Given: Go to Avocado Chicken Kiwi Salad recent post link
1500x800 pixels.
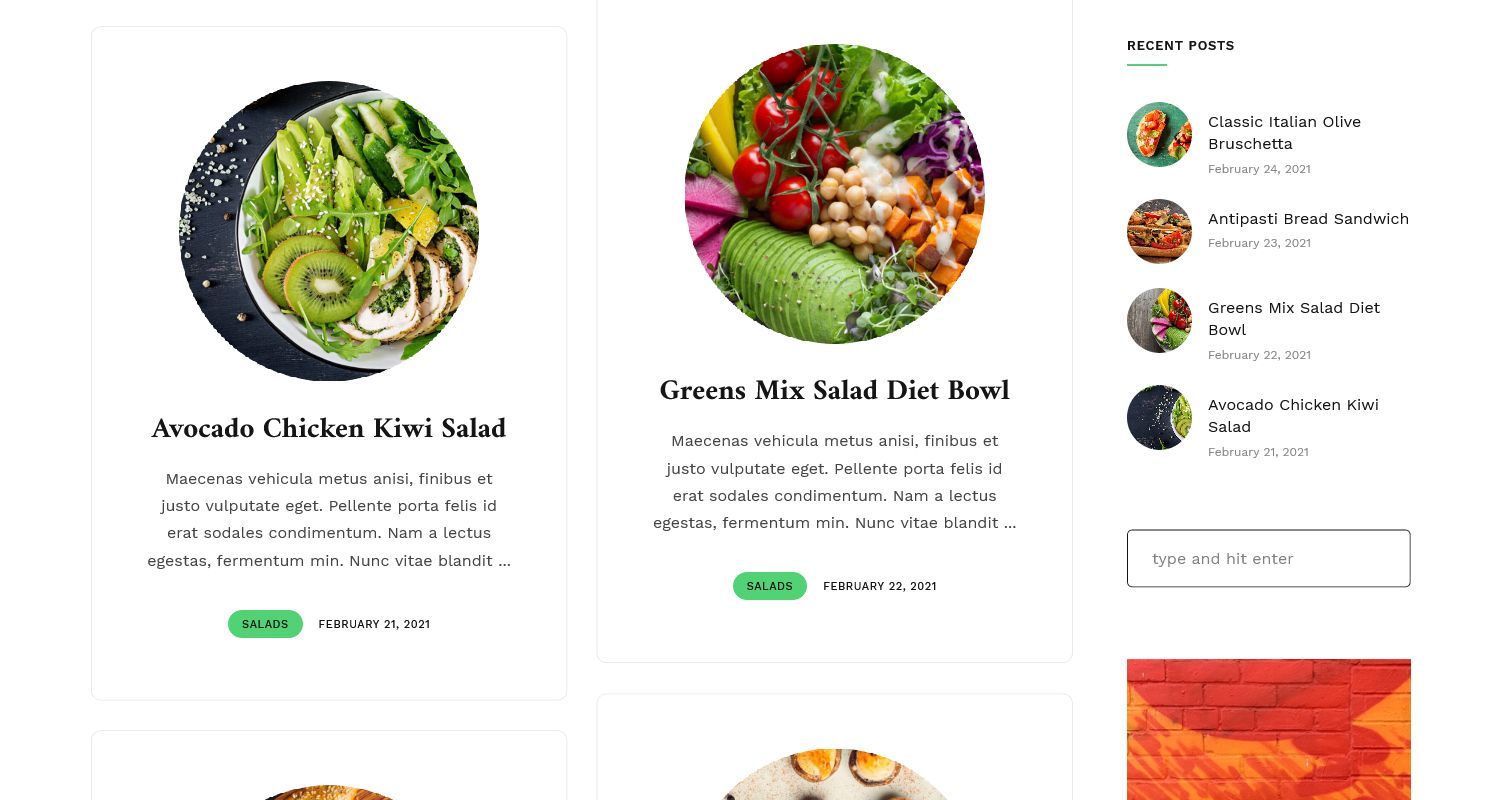Looking at the screenshot, I should click(x=1293, y=415).
